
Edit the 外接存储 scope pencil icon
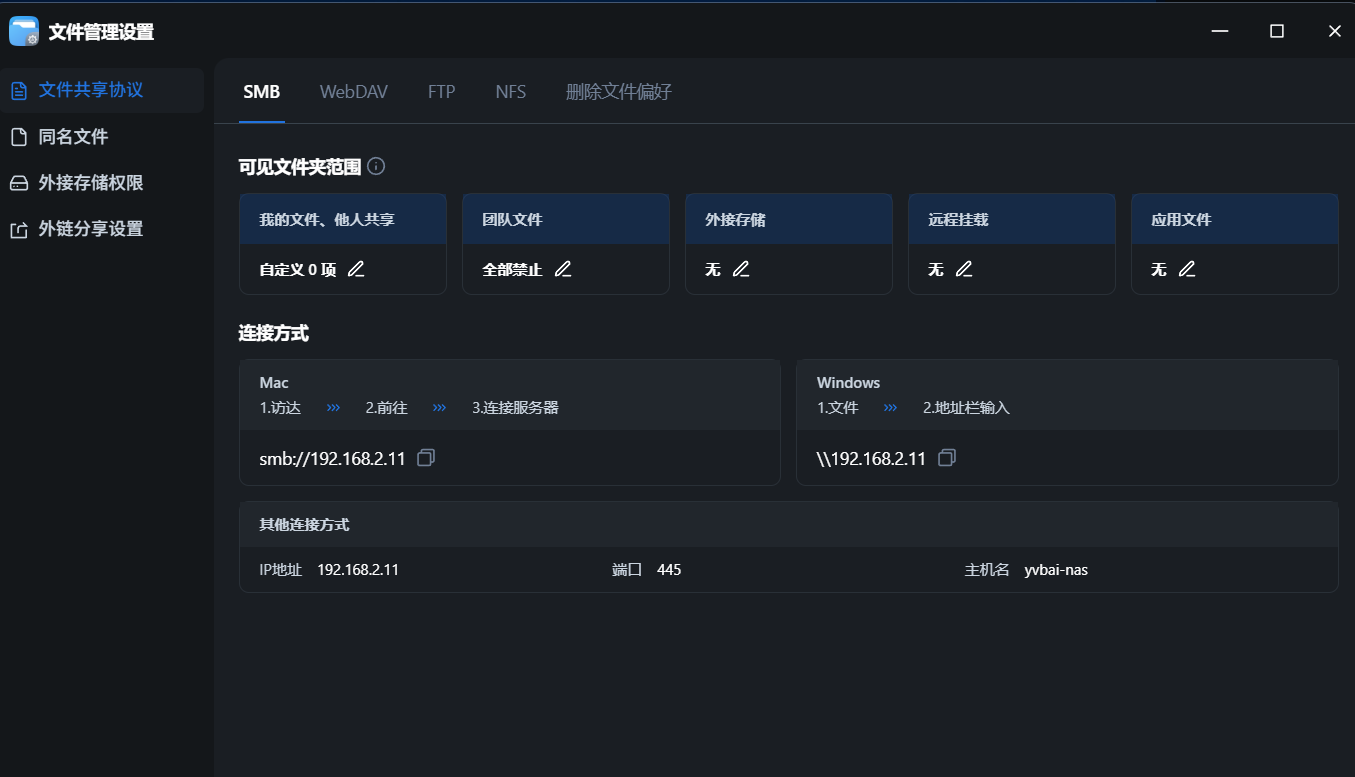pos(741,269)
